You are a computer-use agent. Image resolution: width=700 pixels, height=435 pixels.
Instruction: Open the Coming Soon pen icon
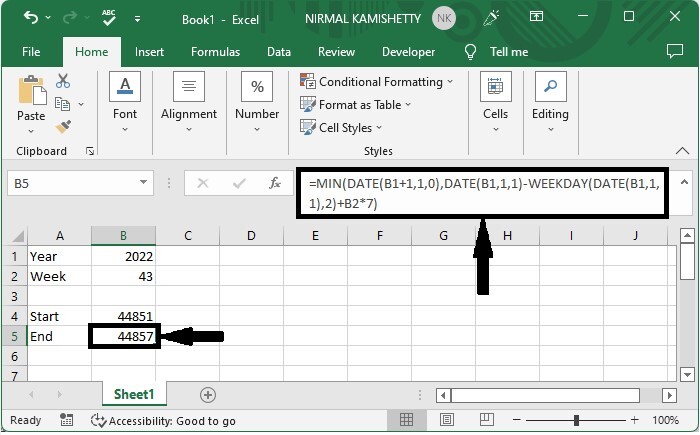pyautogui.click(x=491, y=18)
